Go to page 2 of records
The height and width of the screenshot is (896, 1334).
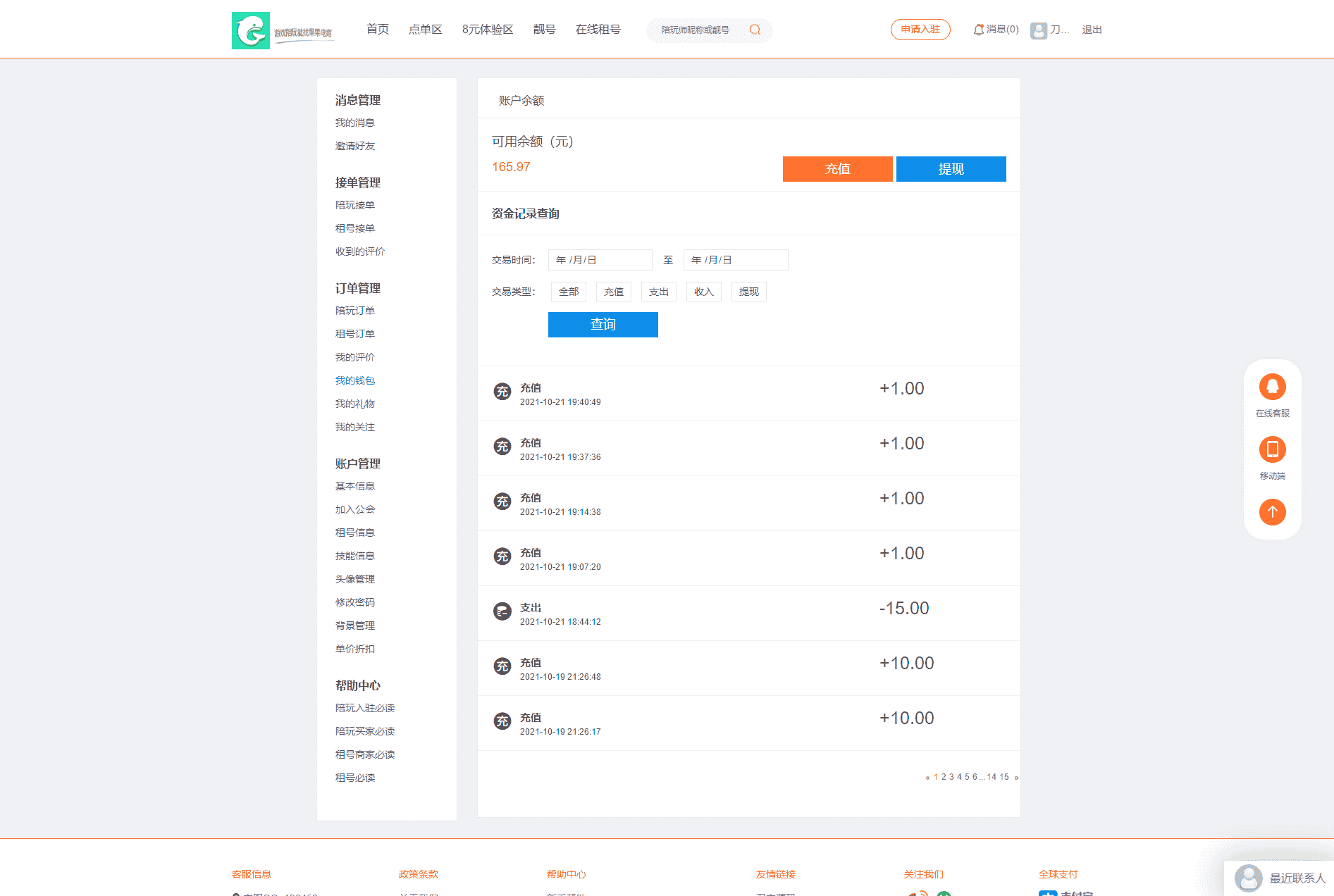(944, 777)
